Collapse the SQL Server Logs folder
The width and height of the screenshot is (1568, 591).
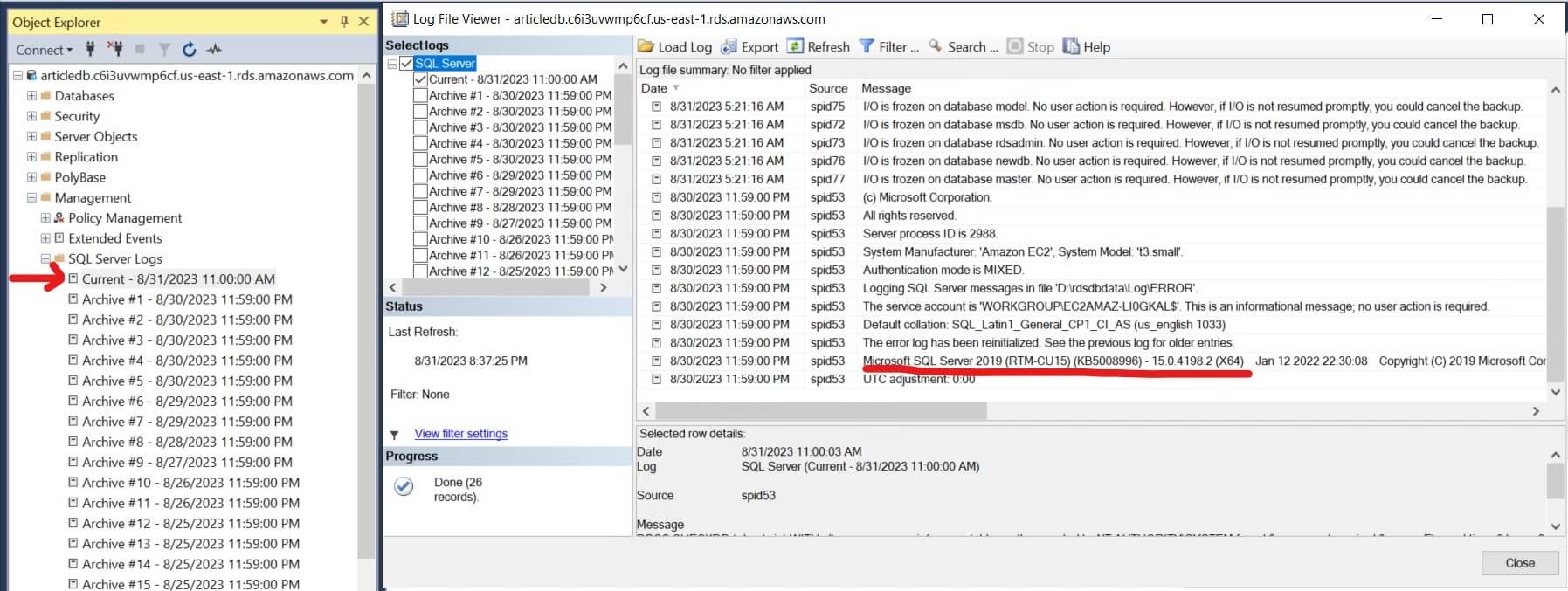45,258
